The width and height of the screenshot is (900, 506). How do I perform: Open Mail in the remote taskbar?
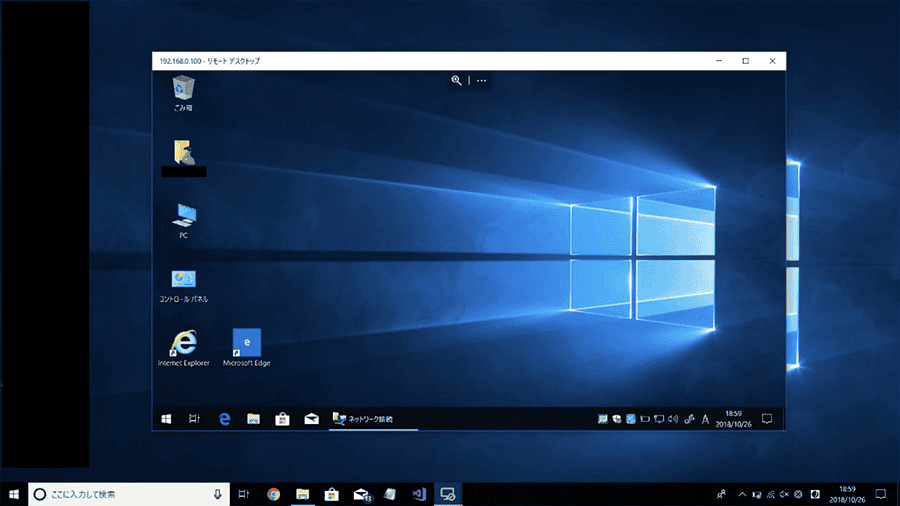pyautogui.click(x=312, y=419)
